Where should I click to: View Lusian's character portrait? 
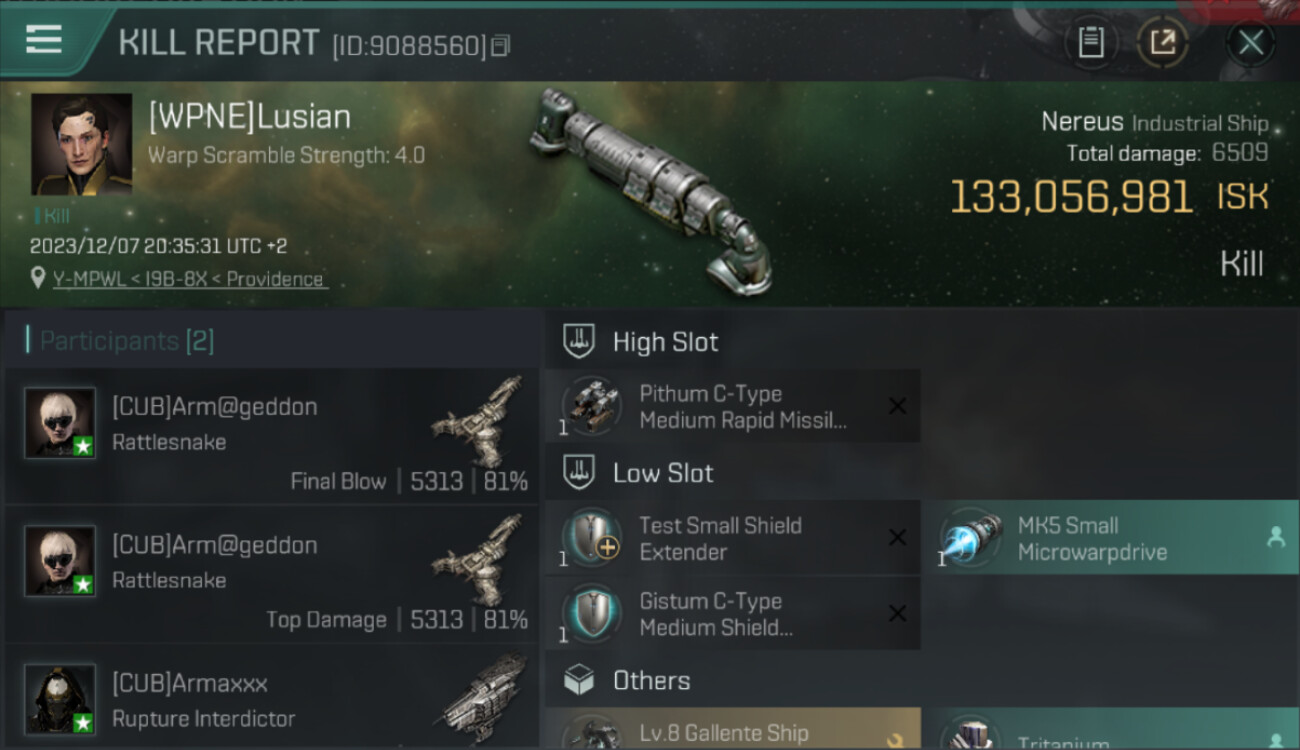pyautogui.click(x=81, y=144)
